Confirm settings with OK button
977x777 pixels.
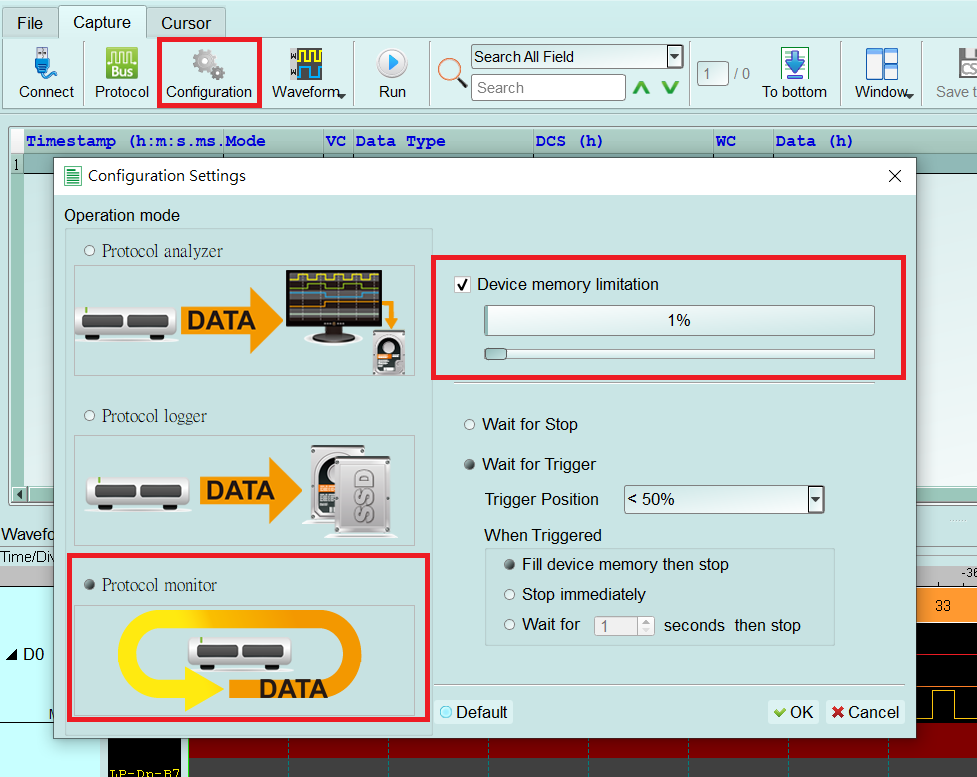click(793, 712)
